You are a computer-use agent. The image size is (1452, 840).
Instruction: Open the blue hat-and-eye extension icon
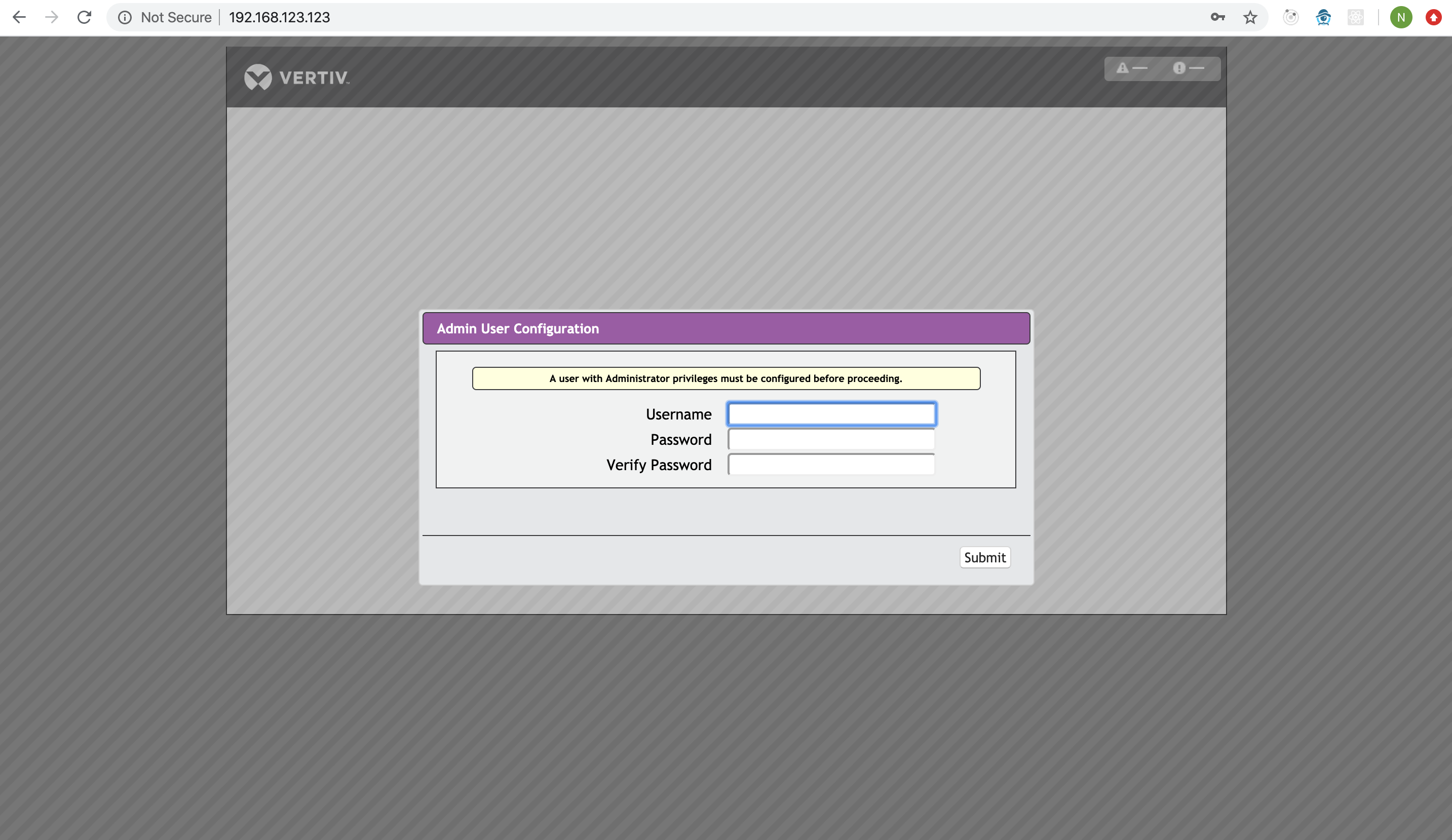click(1323, 17)
